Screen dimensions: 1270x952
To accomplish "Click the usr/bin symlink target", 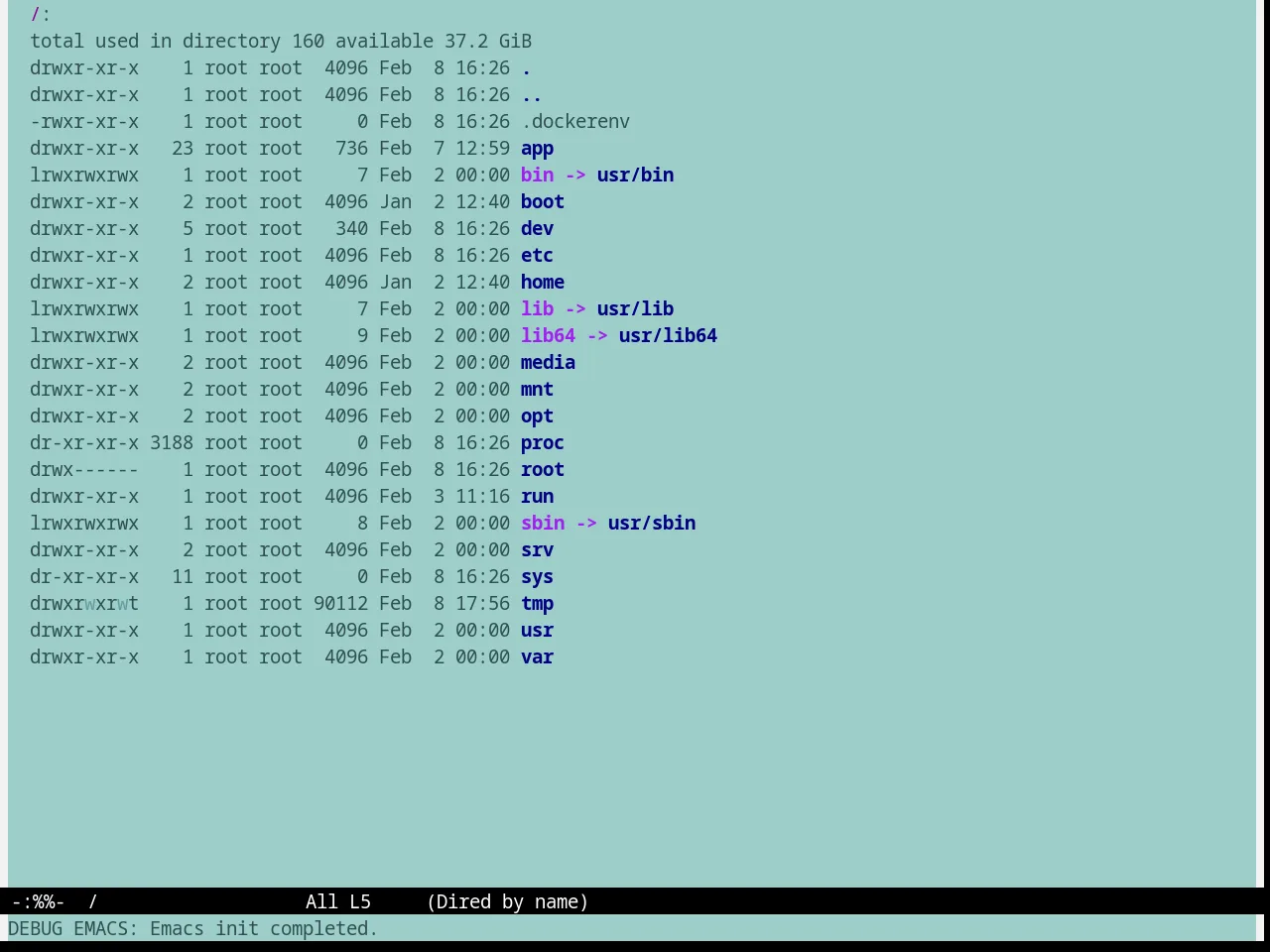I will coord(635,176).
